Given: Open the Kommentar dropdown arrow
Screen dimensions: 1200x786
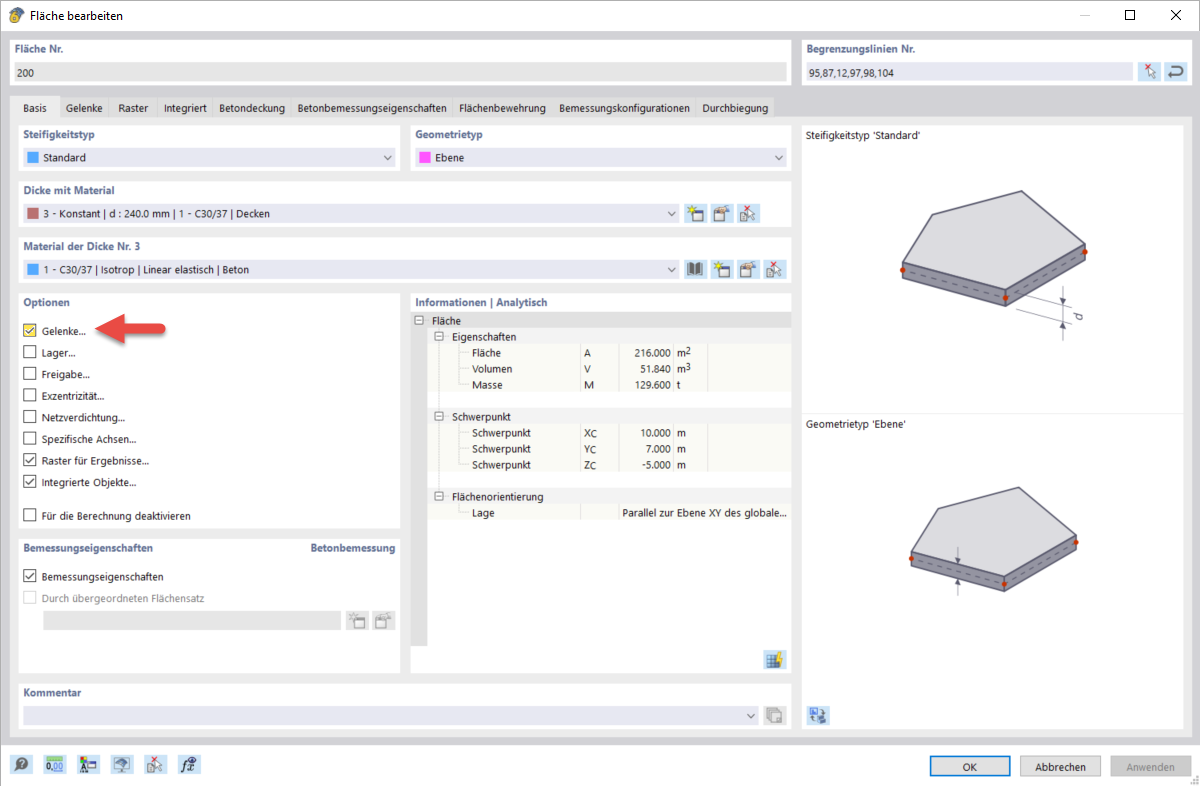Looking at the screenshot, I should click(x=751, y=715).
